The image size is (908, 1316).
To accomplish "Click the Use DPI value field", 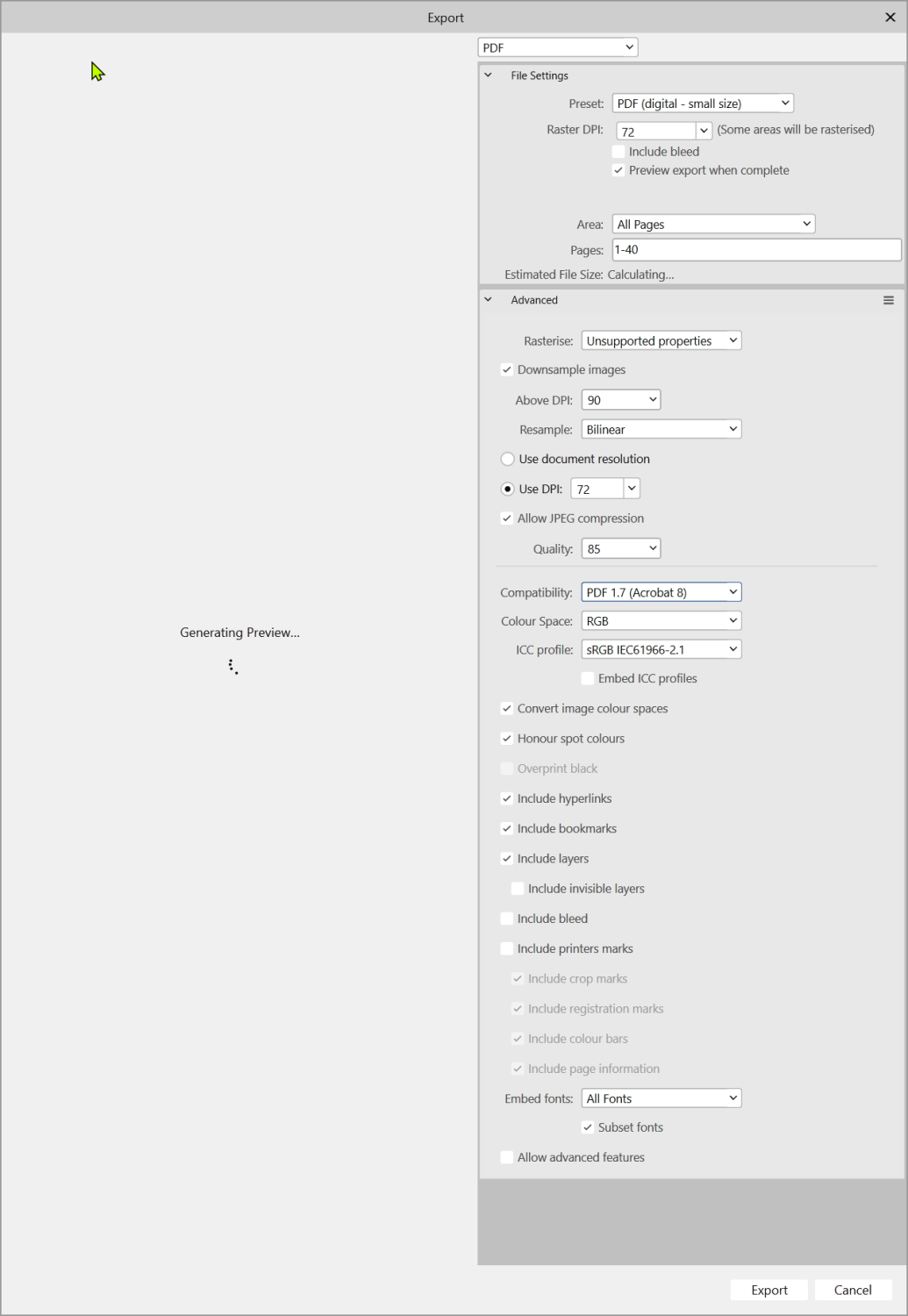I will (597, 489).
